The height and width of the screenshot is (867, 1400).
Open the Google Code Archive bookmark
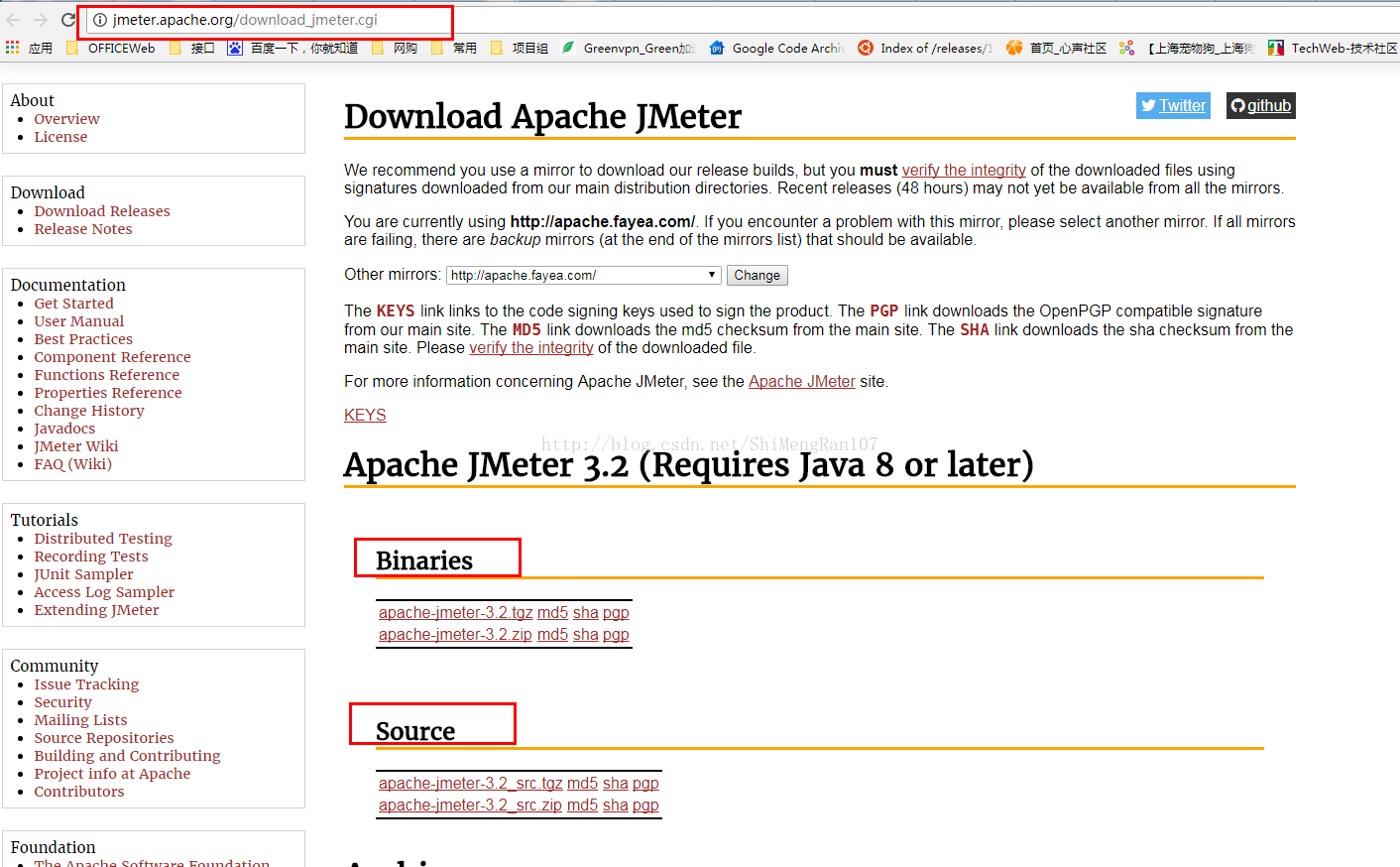click(777, 48)
